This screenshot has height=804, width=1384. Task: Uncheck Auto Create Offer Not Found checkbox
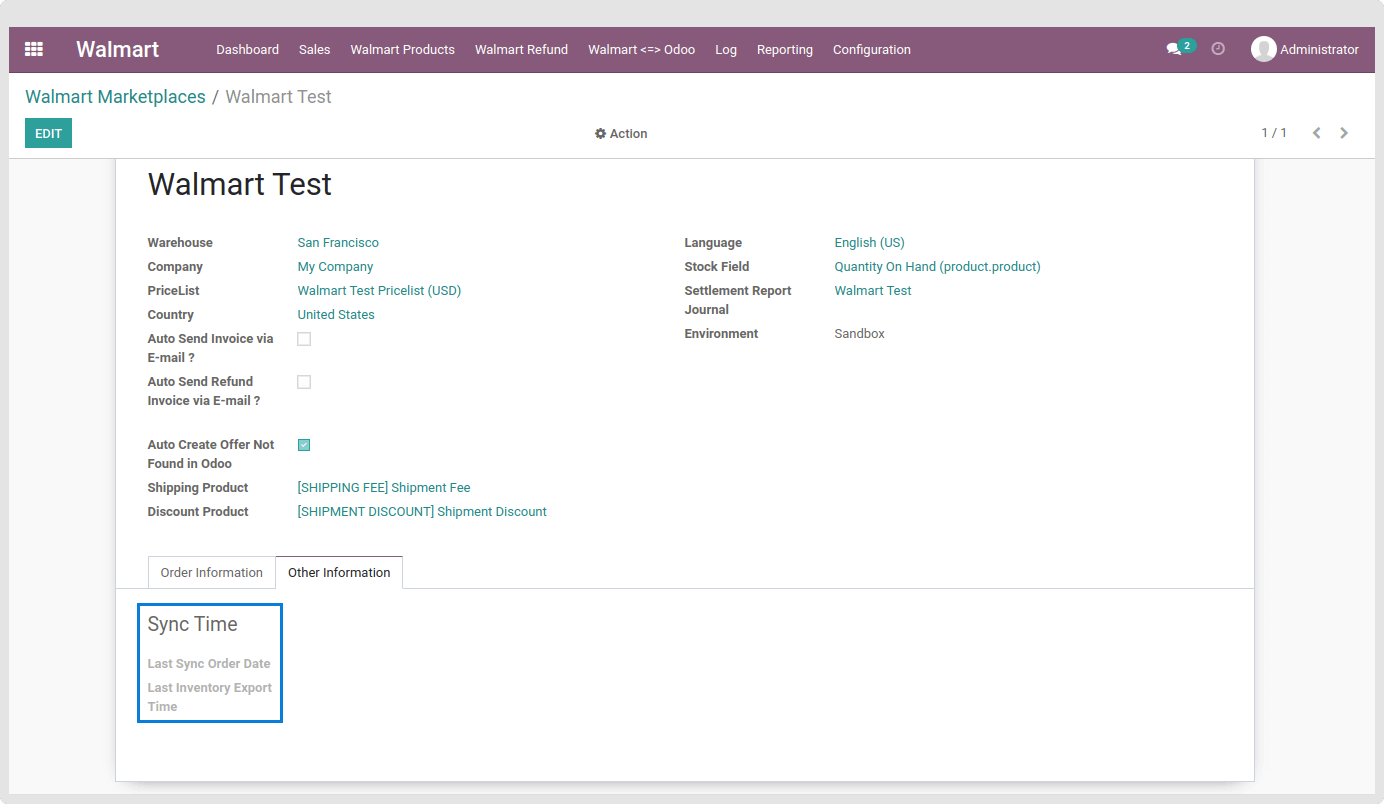click(304, 445)
